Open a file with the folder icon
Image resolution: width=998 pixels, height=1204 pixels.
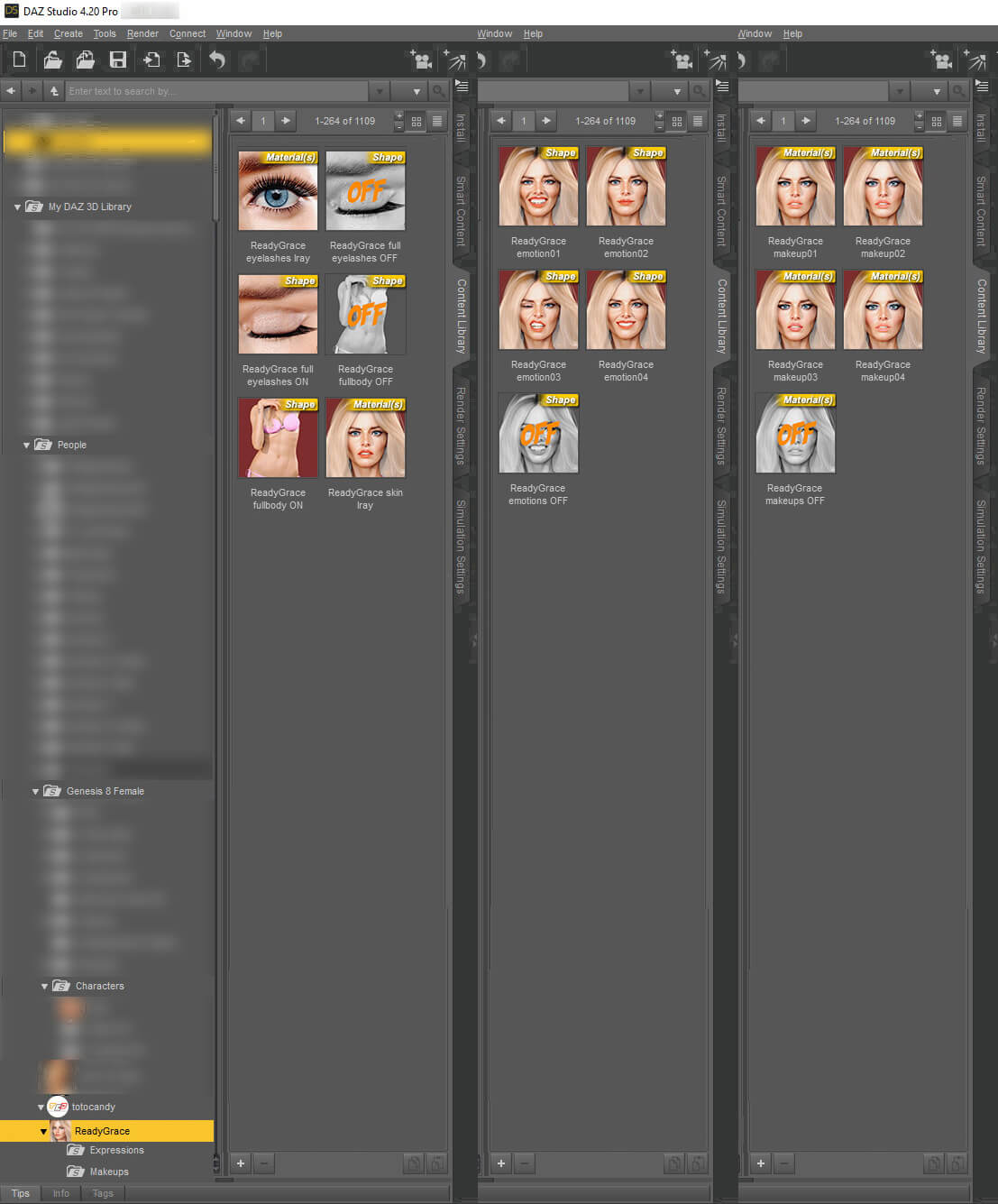[x=52, y=60]
